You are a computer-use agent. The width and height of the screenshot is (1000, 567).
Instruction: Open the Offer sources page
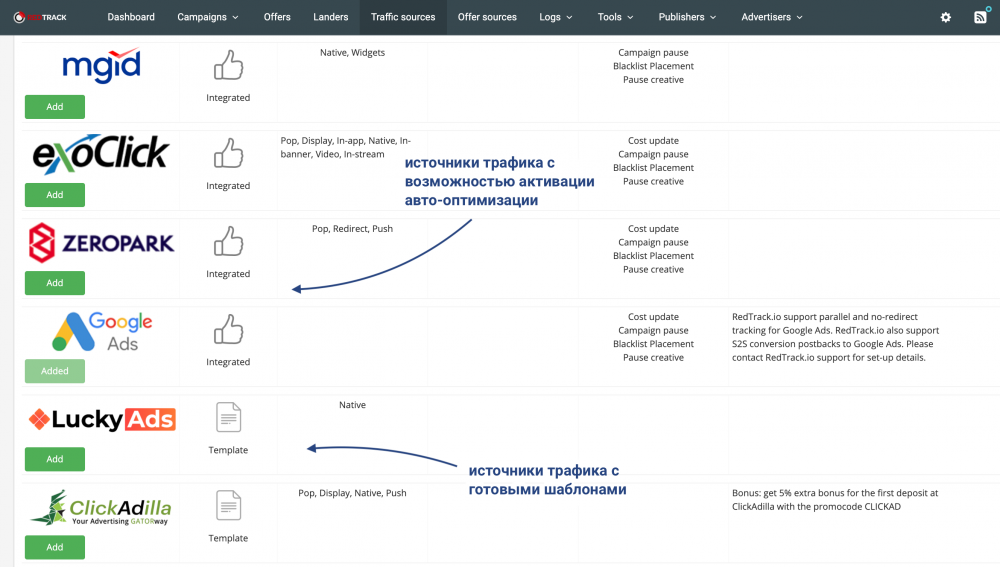[487, 17]
